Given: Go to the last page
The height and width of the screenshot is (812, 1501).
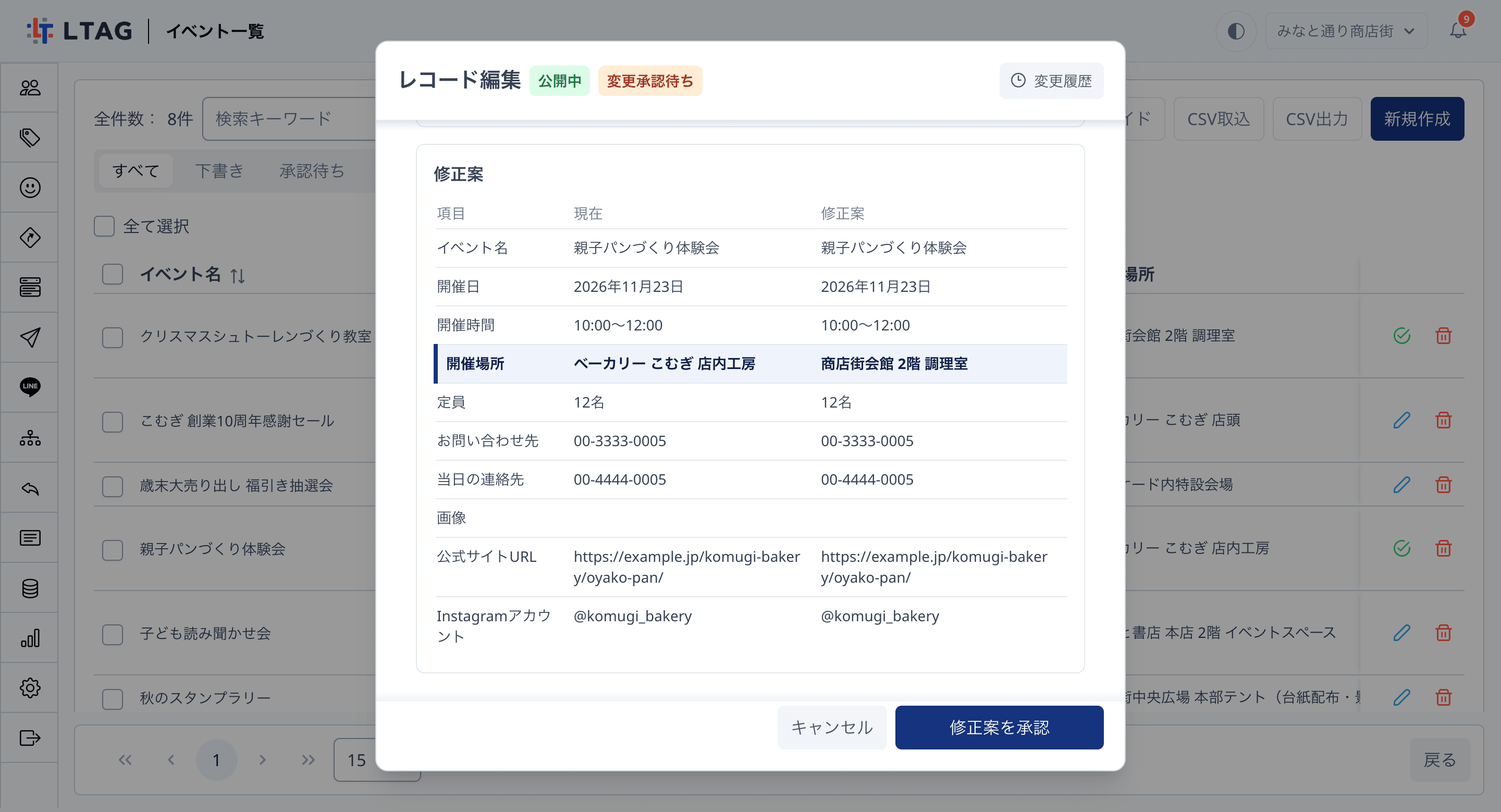Looking at the screenshot, I should [308, 759].
